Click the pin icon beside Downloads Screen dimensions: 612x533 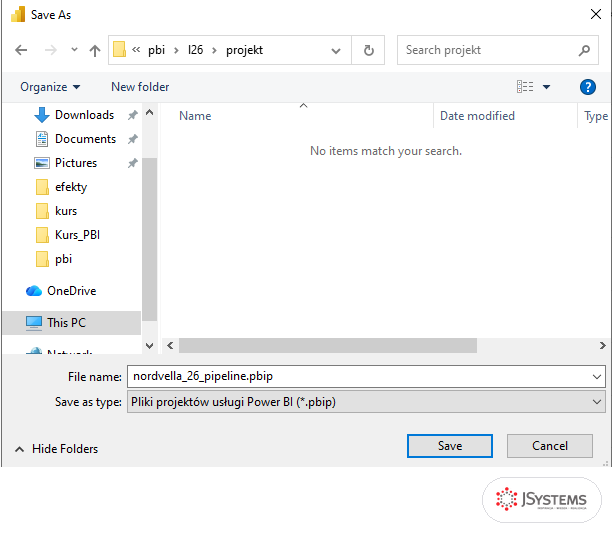pyautogui.click(x=133, y=115)
